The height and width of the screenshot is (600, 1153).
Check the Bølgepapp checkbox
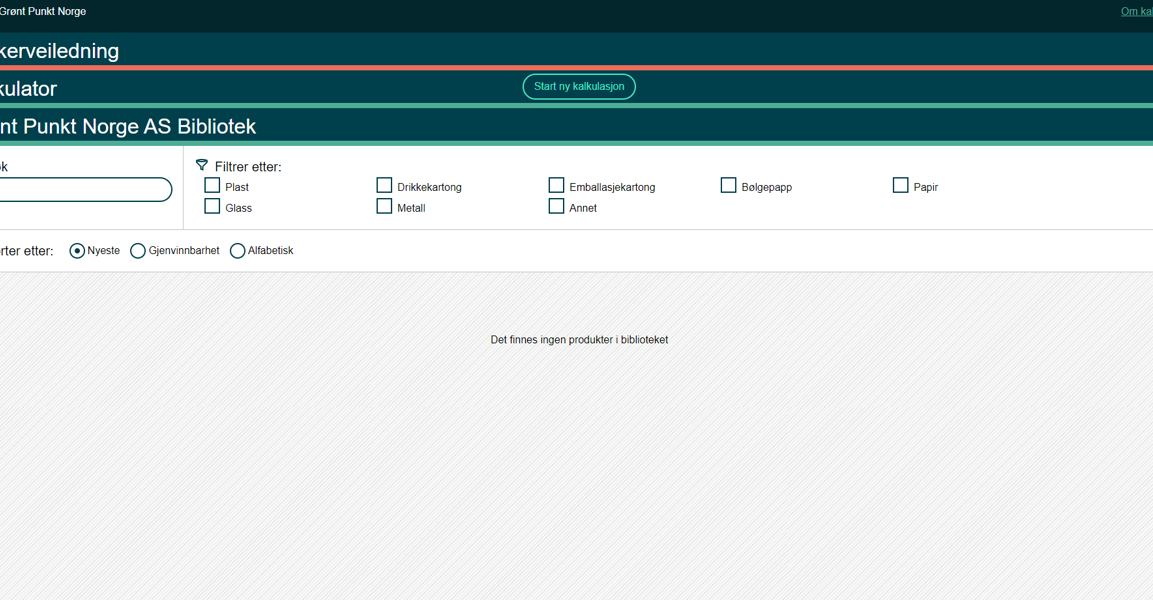coord(728,185)
